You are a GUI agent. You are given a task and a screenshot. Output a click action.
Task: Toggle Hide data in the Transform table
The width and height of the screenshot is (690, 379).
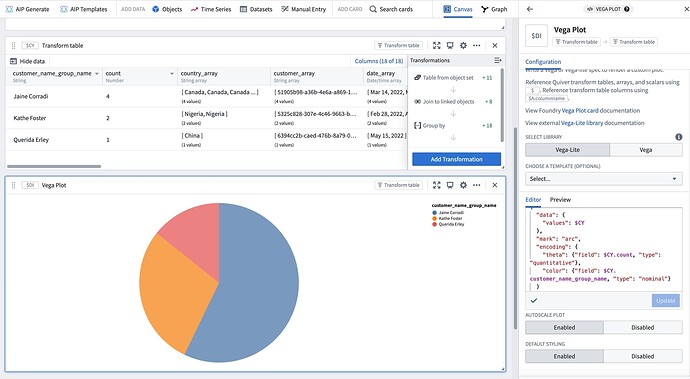click(x=27, y=61)
